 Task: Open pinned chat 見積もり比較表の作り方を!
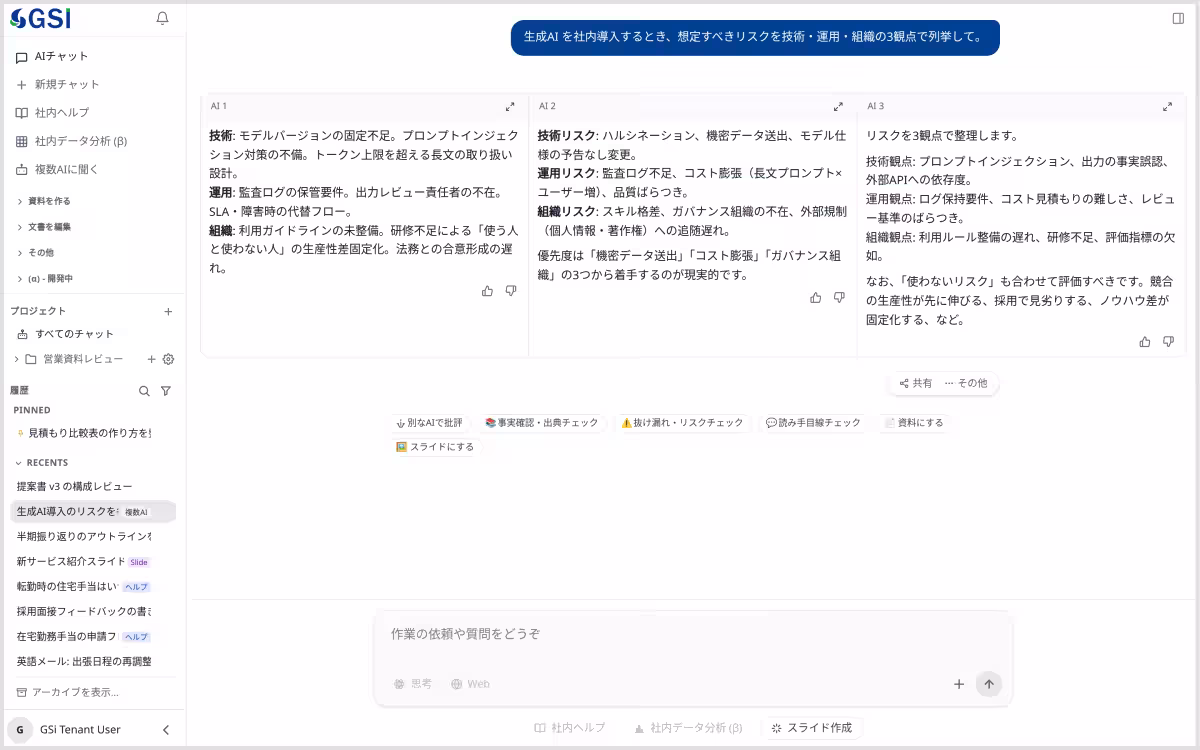point(92,433)
